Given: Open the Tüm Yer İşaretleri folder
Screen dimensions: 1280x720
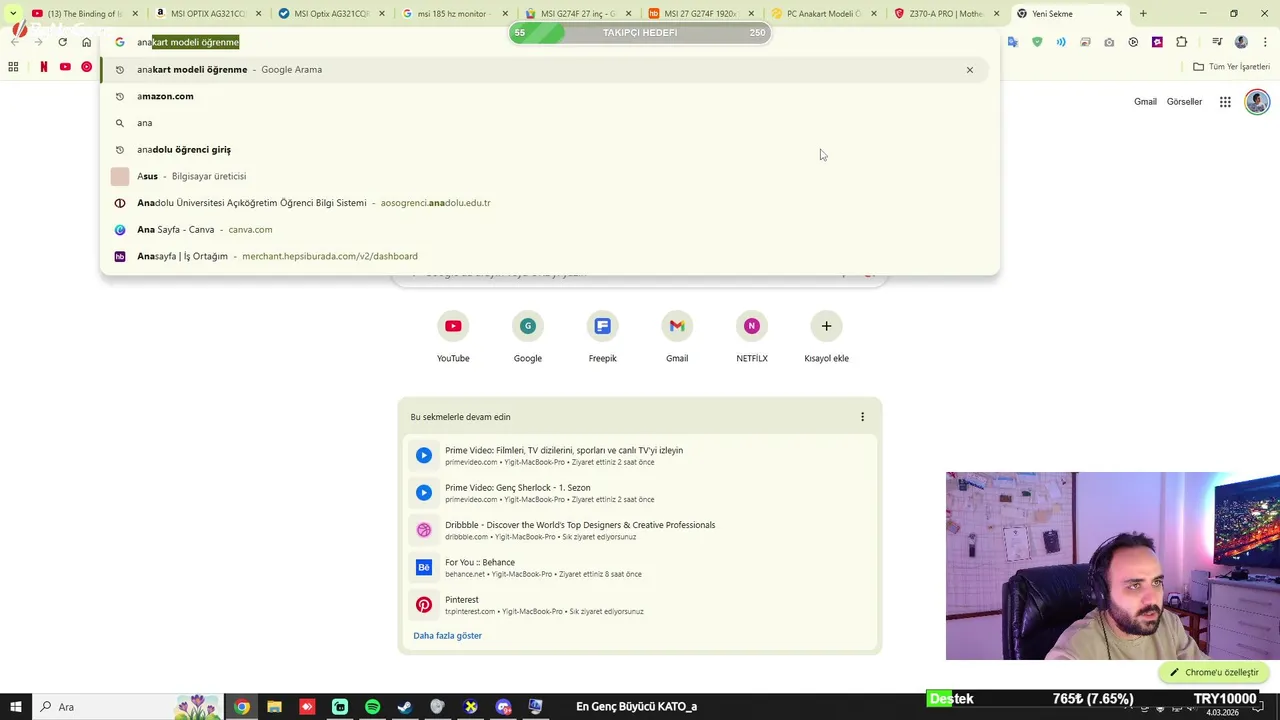Looking at the screenshot, I should pos(1231,67).
